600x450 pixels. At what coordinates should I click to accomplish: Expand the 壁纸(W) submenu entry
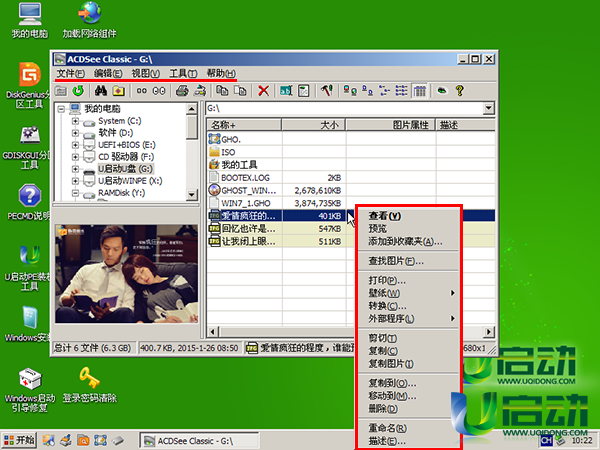pyautogui.click(x=409, y=293)
